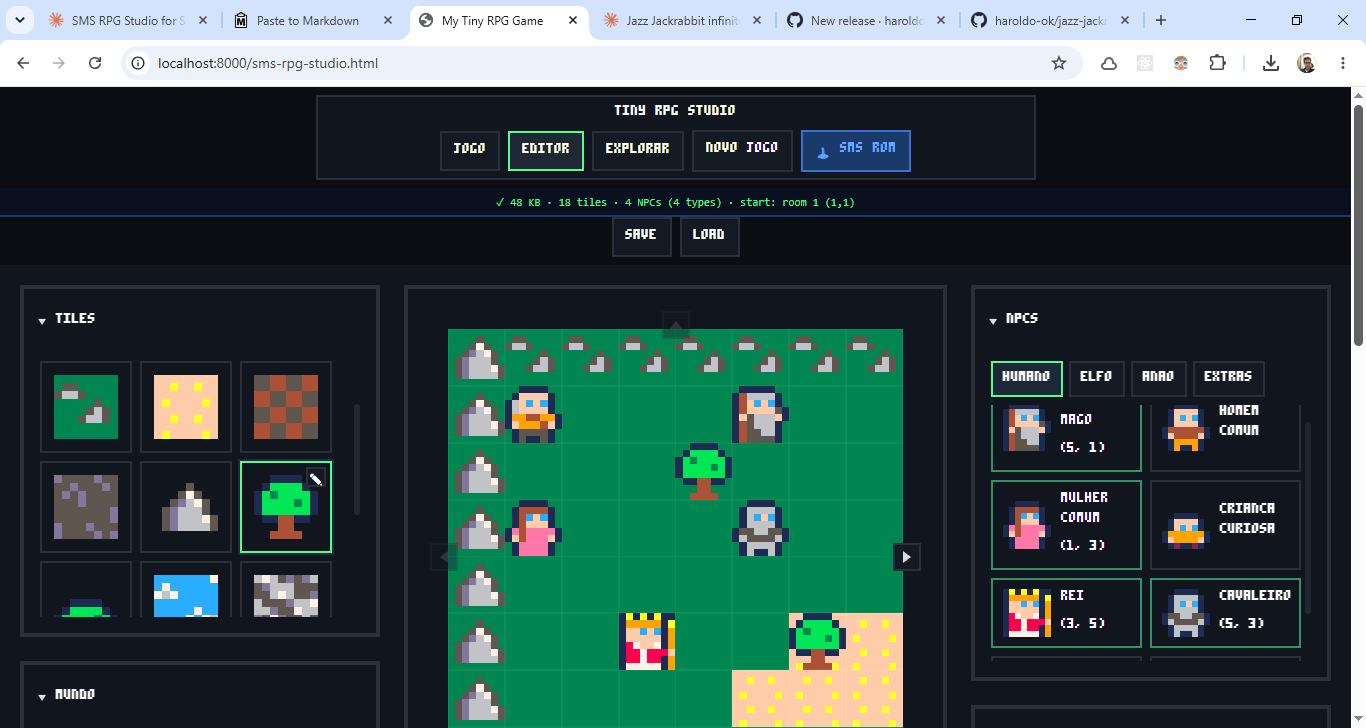
Task: Edit tree tile with pencil icon
Action: click(x=316, y=479)
